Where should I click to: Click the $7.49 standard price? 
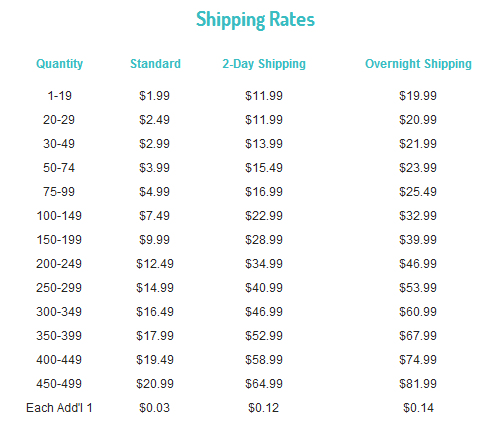pyautogui.click(x=154, y=216)
